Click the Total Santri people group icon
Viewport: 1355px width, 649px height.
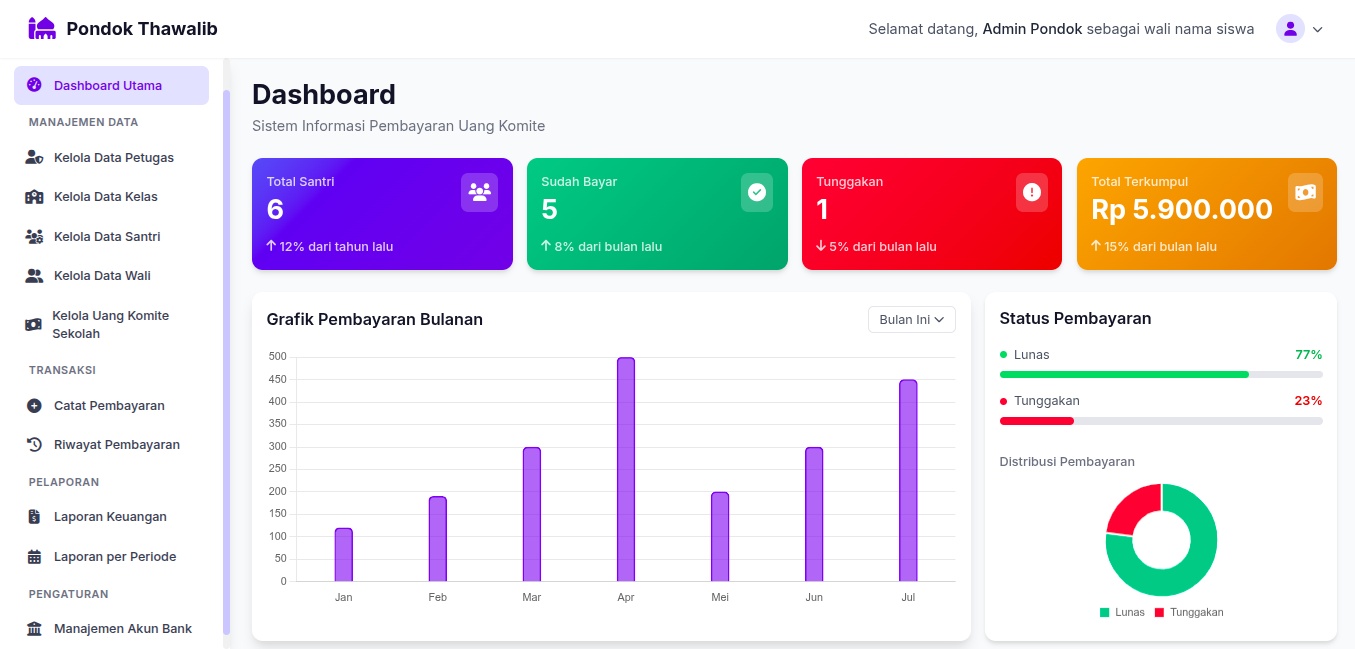tap(479, 192)
